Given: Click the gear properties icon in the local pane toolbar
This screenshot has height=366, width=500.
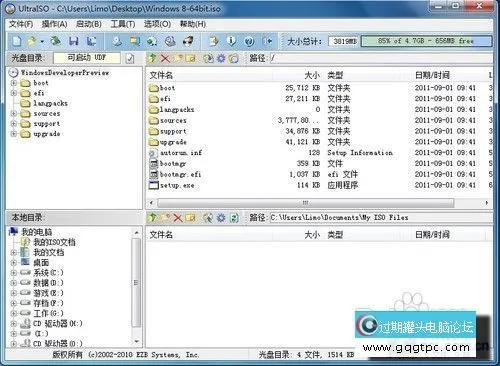Looking at the screenshot, I should coord(221,218).
